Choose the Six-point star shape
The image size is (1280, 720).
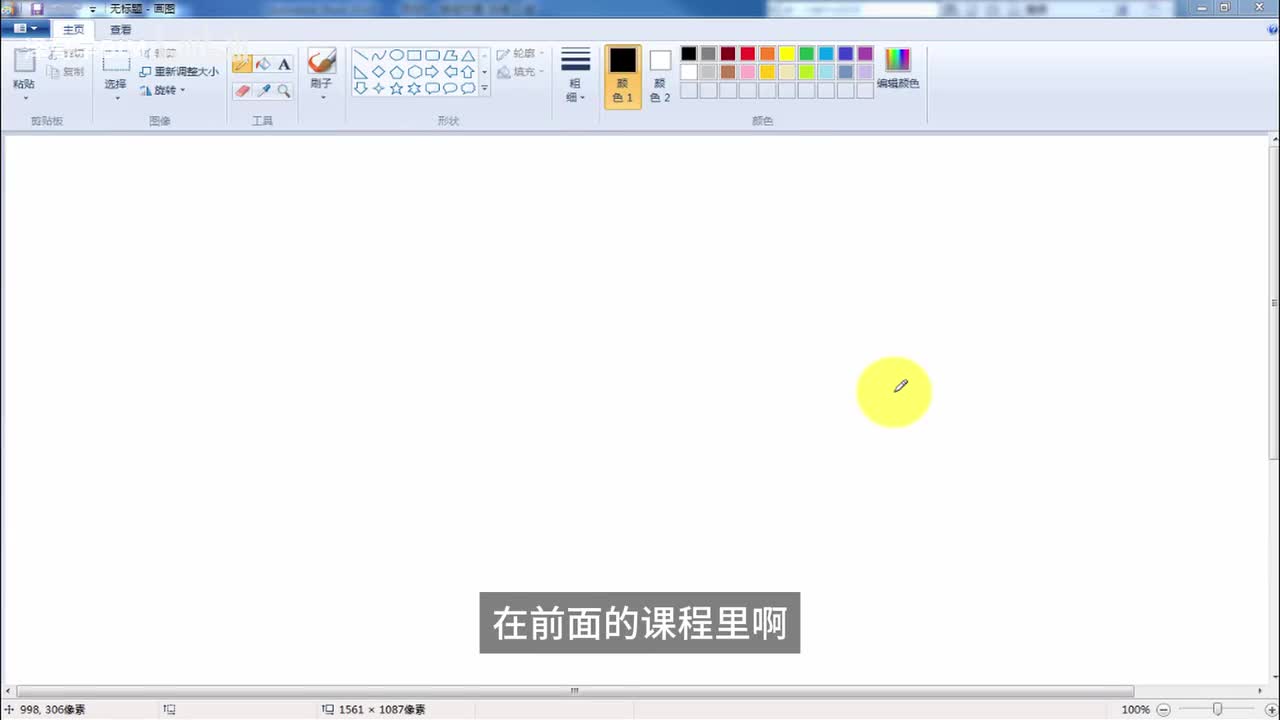click(x=414, y=88)
